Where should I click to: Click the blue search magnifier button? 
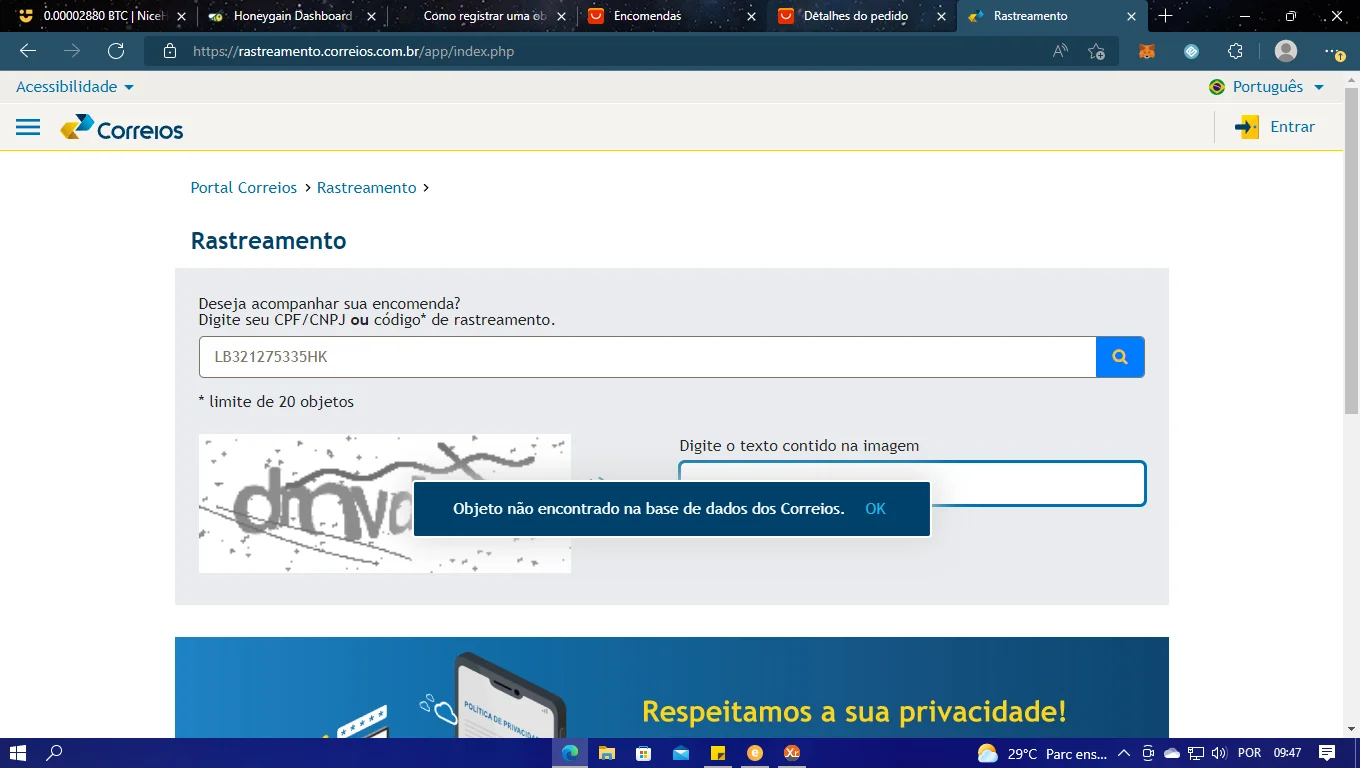[1120, 357]
